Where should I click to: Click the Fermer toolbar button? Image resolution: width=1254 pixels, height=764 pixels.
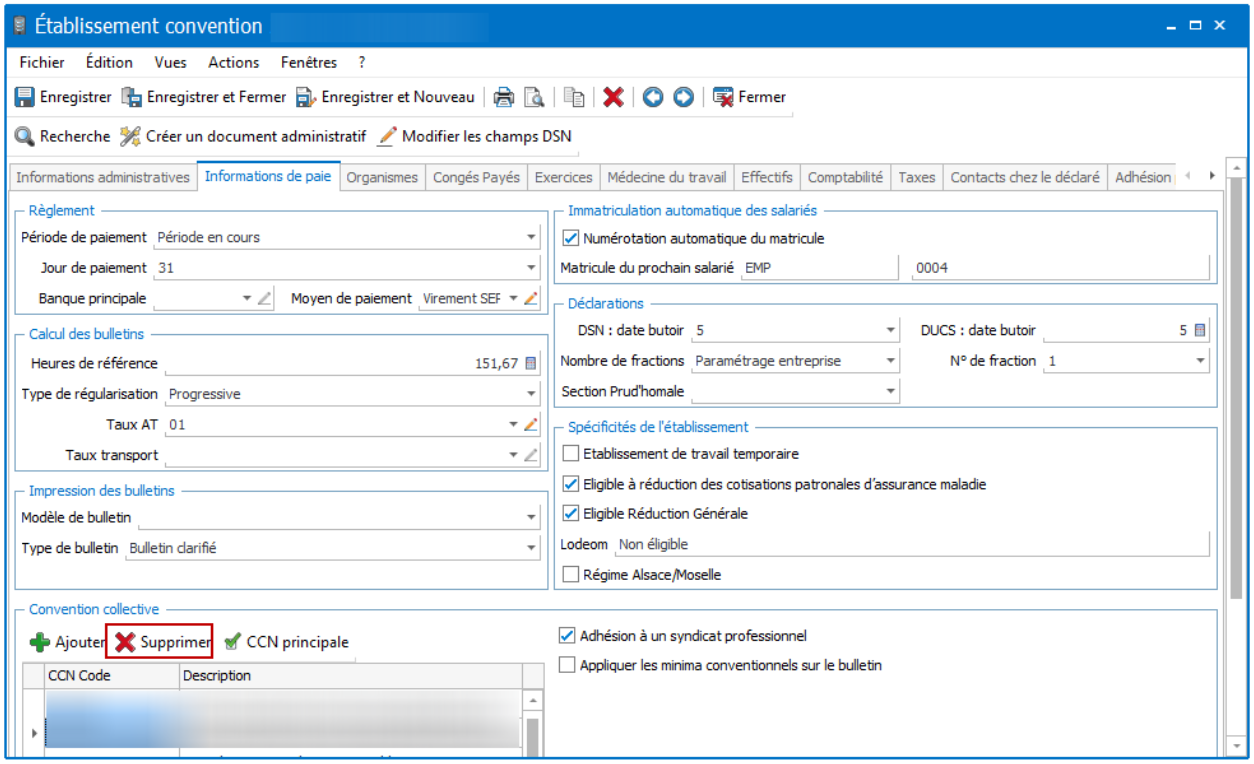[x=749, y=97]
